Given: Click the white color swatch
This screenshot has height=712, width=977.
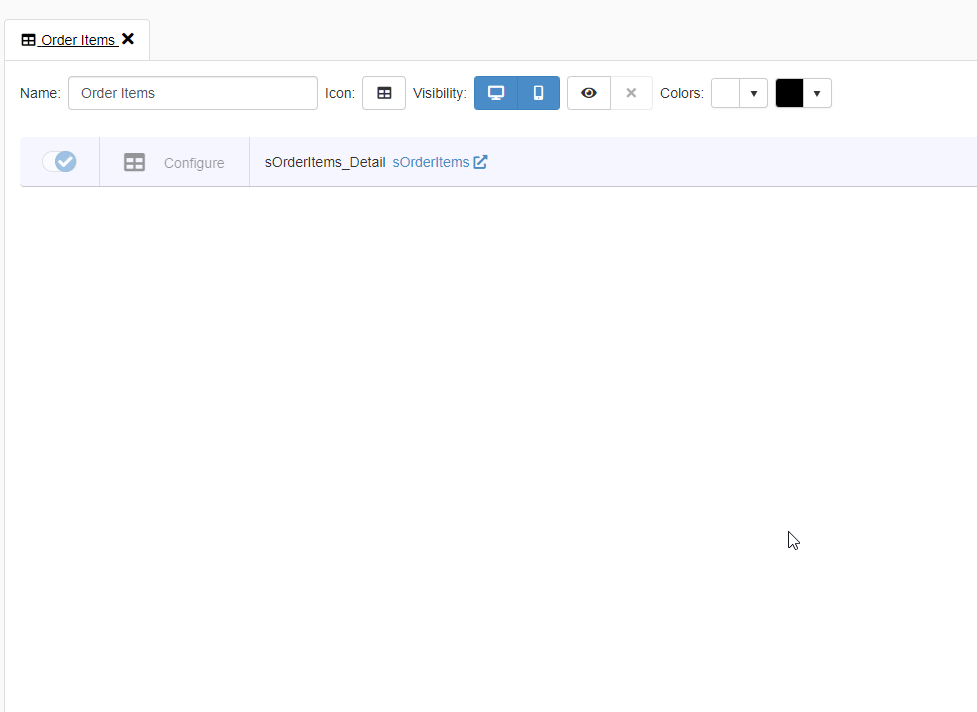Looking at the screenshot, I should click(x=725, y=93).
